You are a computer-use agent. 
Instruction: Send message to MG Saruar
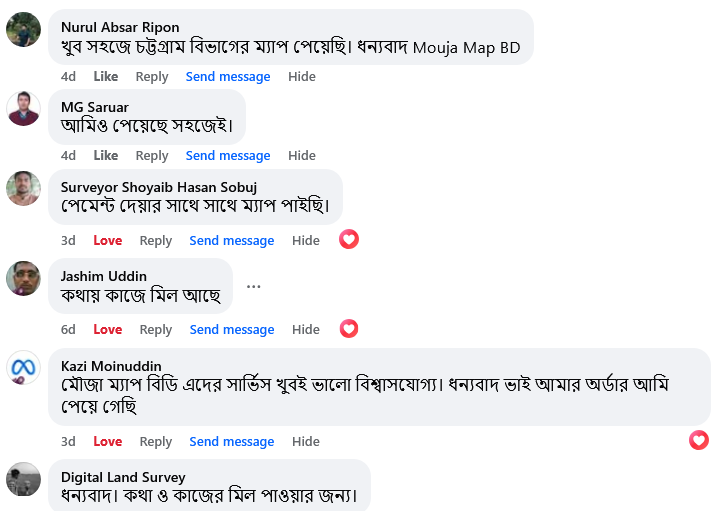(228, 156)
